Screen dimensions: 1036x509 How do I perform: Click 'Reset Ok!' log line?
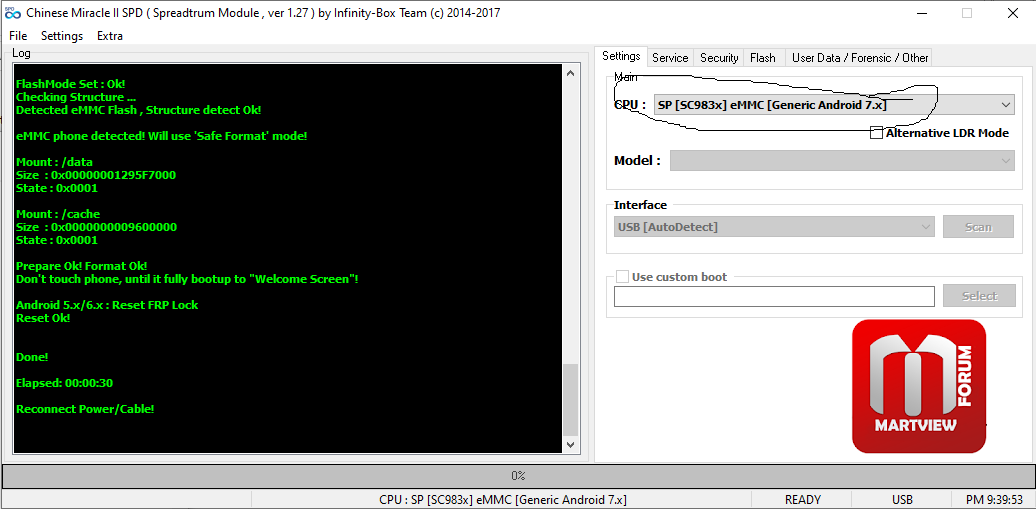43,318
